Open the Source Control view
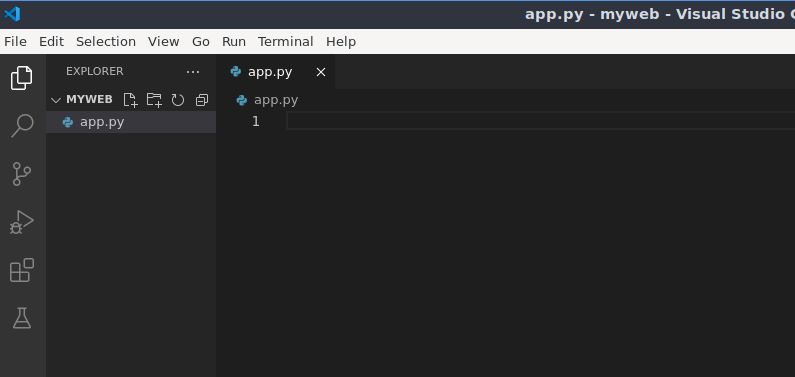Image resolution: width=795 pixels, height=377 pixels. click(21, 174)
